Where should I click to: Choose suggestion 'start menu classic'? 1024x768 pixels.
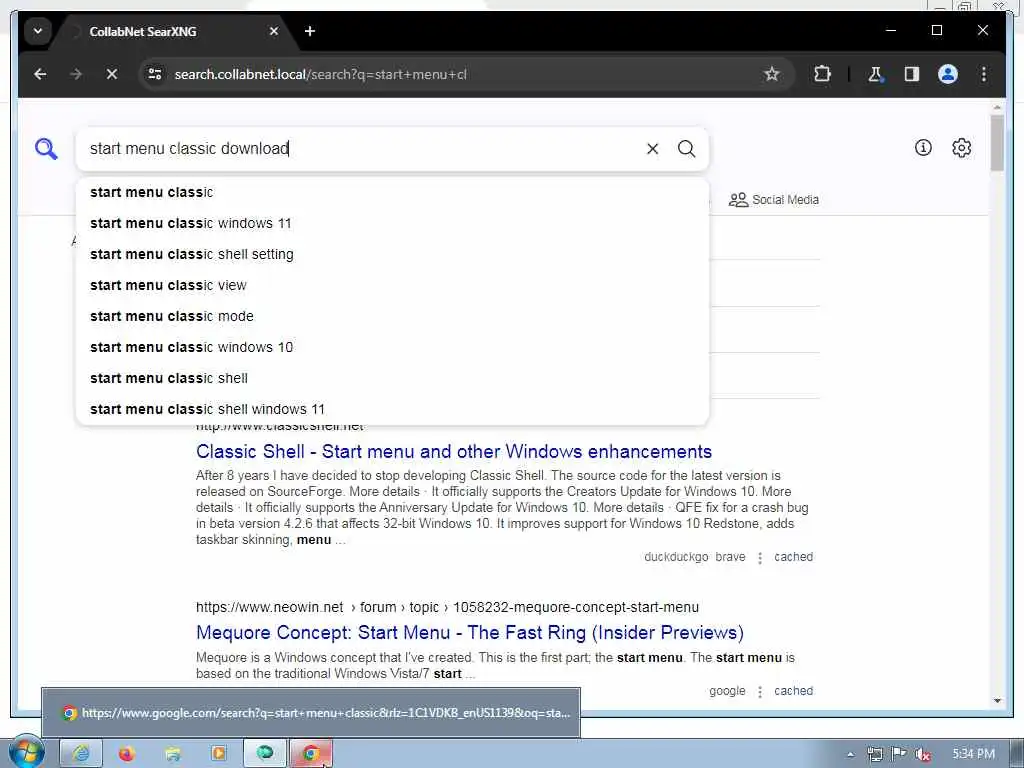click(392, 192)
